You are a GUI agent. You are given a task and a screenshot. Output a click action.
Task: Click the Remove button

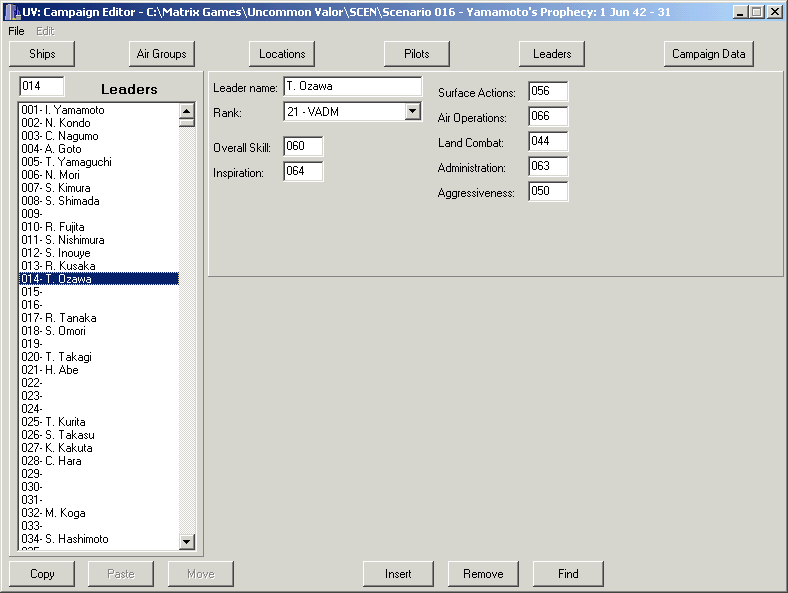[483, 574]
